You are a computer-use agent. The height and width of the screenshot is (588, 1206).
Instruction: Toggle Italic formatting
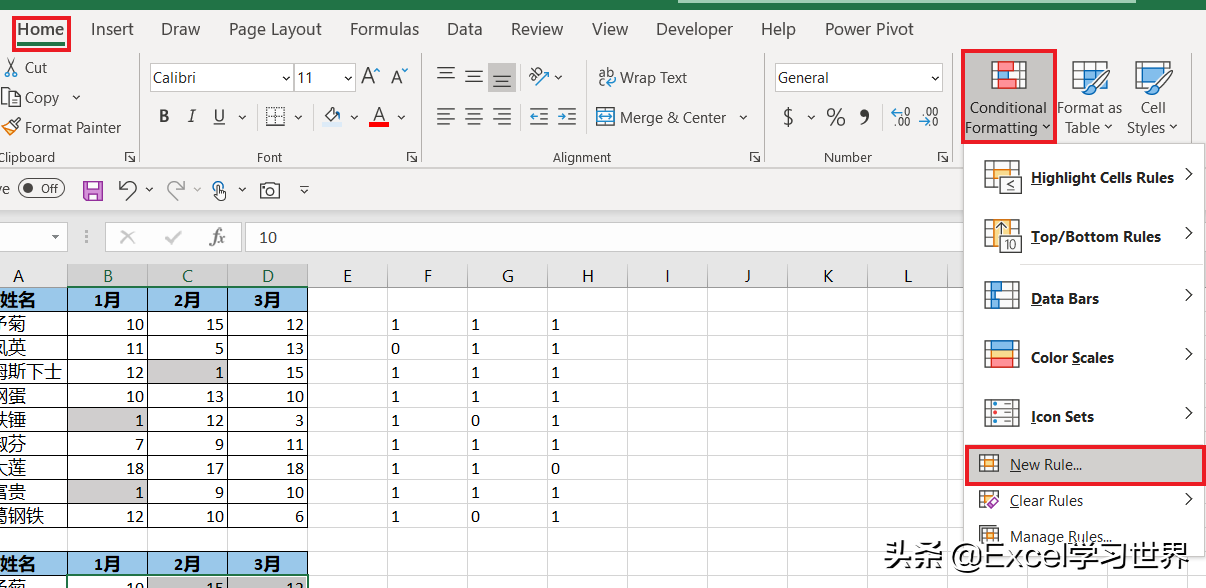(x=190, y=117)
